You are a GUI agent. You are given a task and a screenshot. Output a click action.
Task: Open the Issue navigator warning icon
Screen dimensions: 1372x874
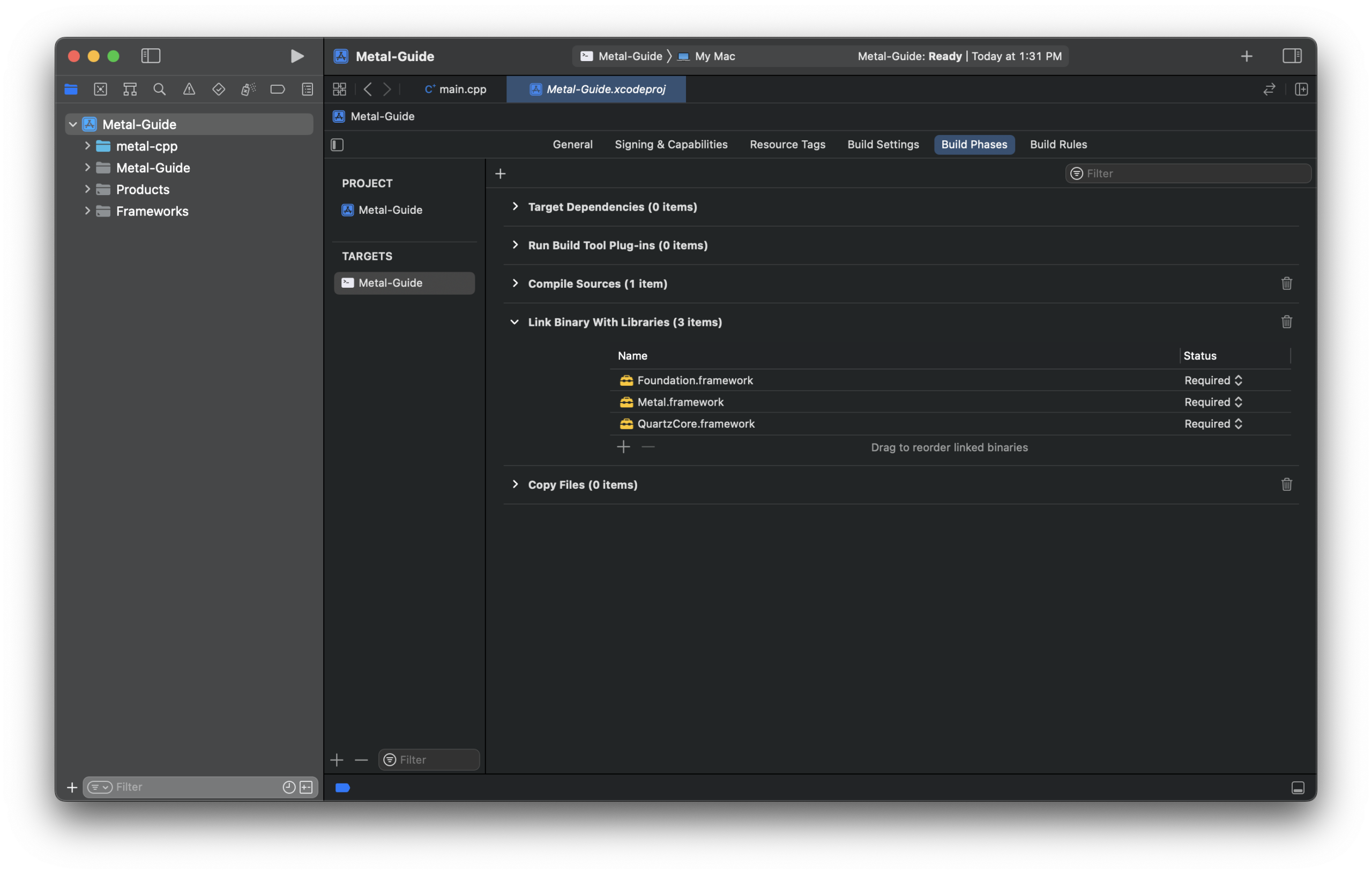pos(189,89)
